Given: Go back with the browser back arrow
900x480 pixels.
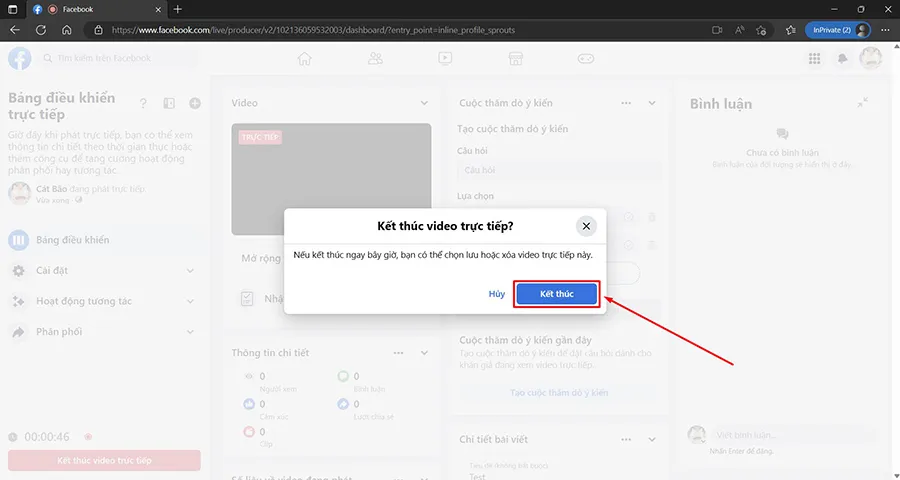Looking at the screenshot, I should click(15, 30).
